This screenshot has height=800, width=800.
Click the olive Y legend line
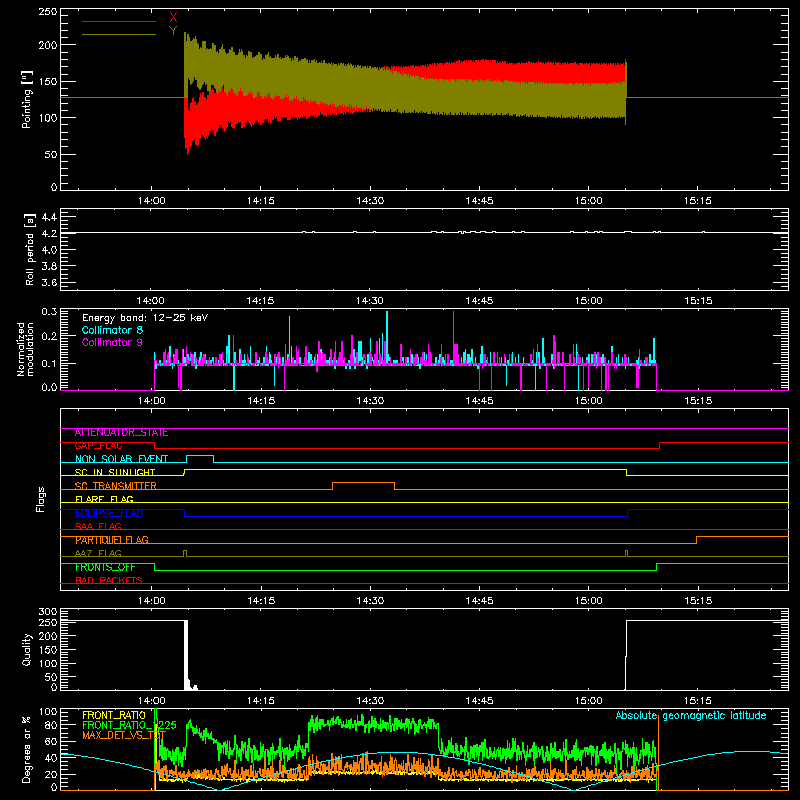point(119,34)
